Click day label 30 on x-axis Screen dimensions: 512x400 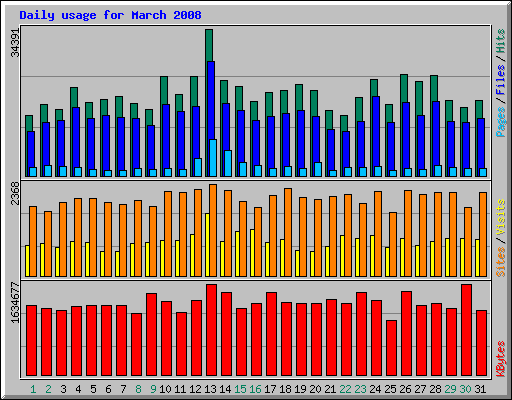pyautogui.click(x=465, y=389)
